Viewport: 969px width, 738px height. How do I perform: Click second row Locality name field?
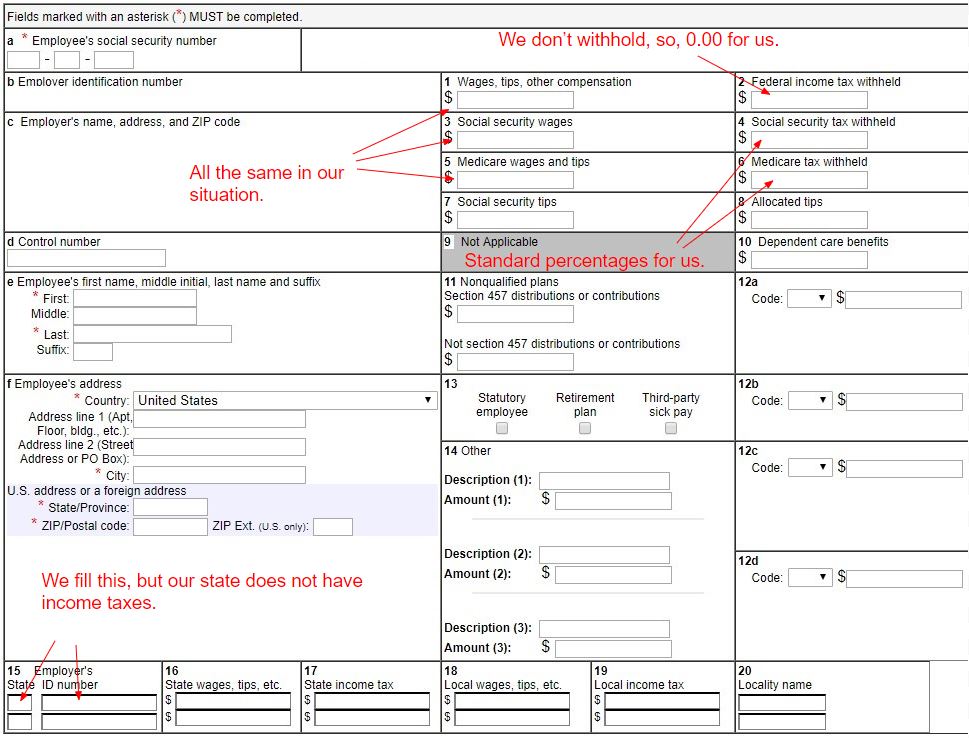click(x=782, y=721)
